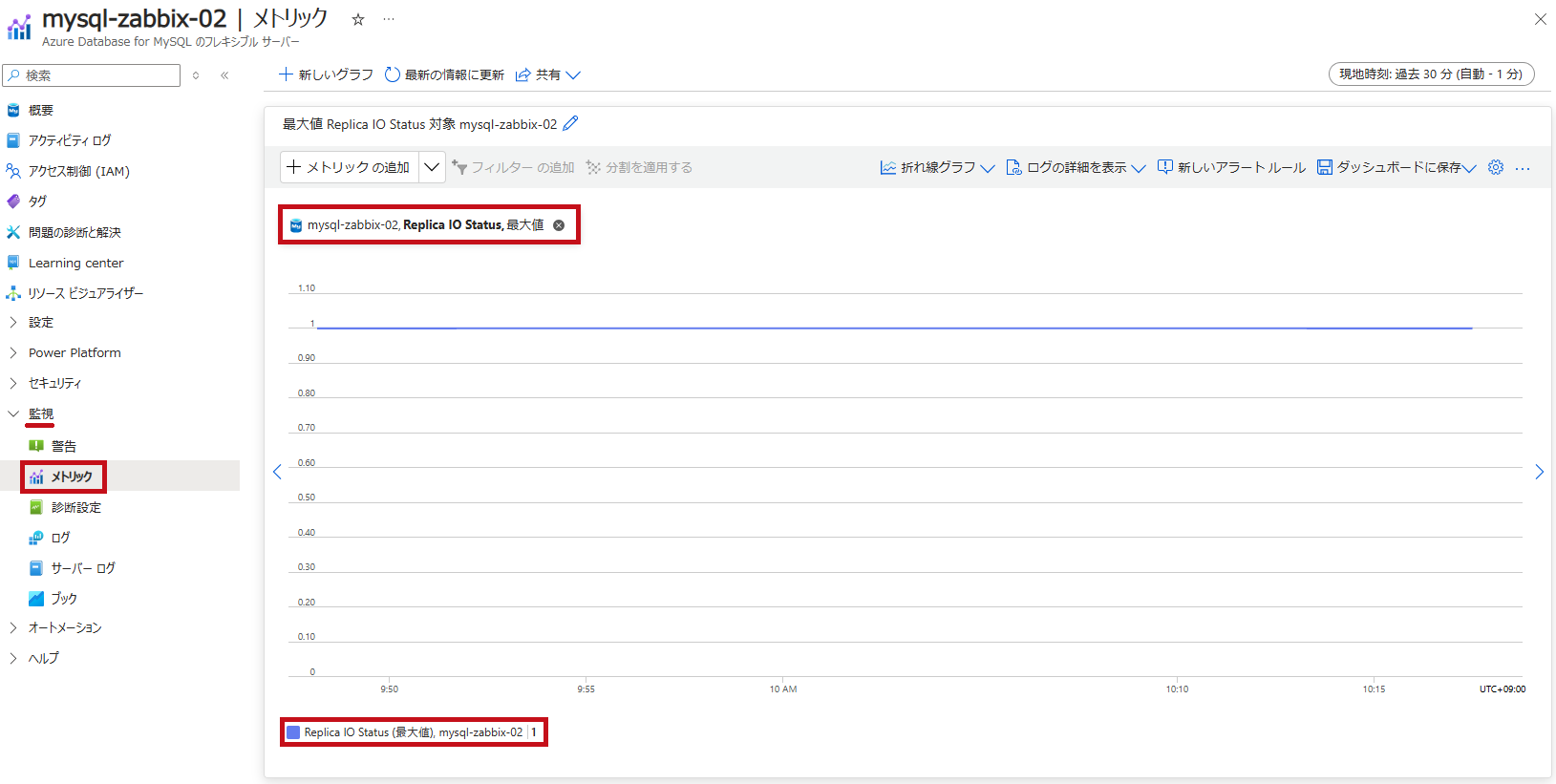Viewport: 1556px width, 784px height.
Task: Open Tags (タグ) in the sidebar
Action: (37, 201)
